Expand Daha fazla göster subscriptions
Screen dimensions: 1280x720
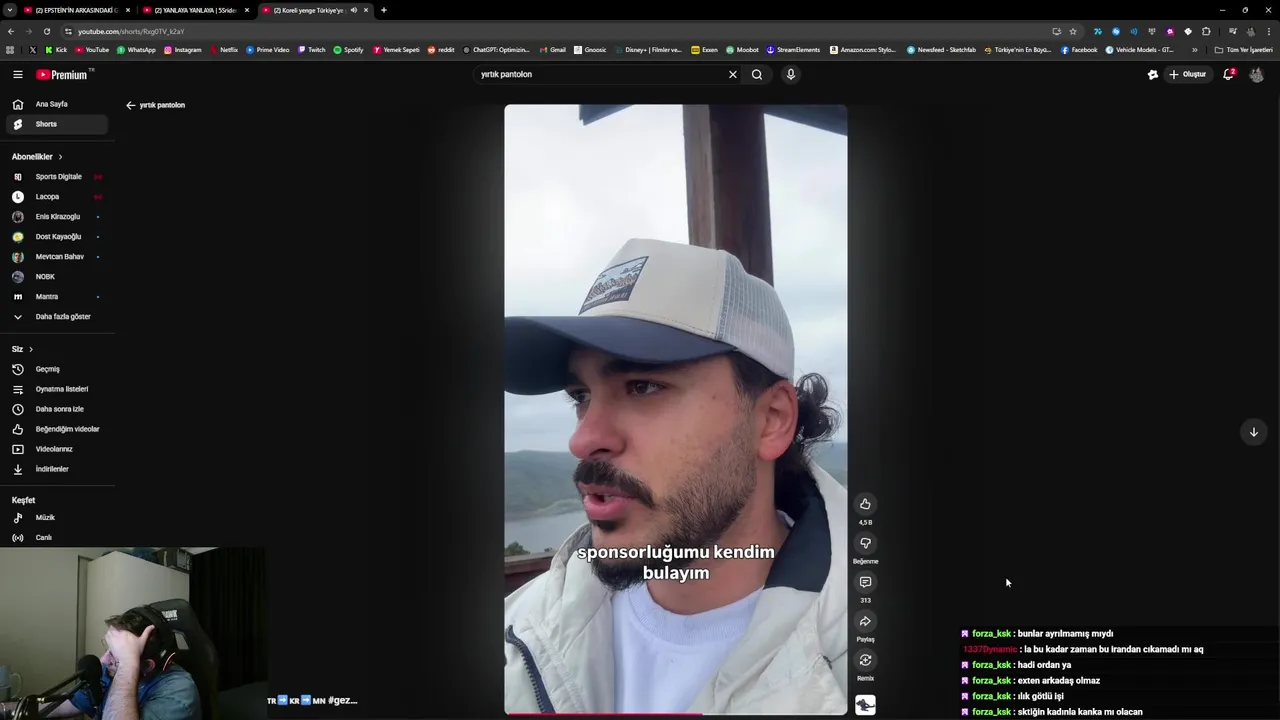(x=57, y=317)
